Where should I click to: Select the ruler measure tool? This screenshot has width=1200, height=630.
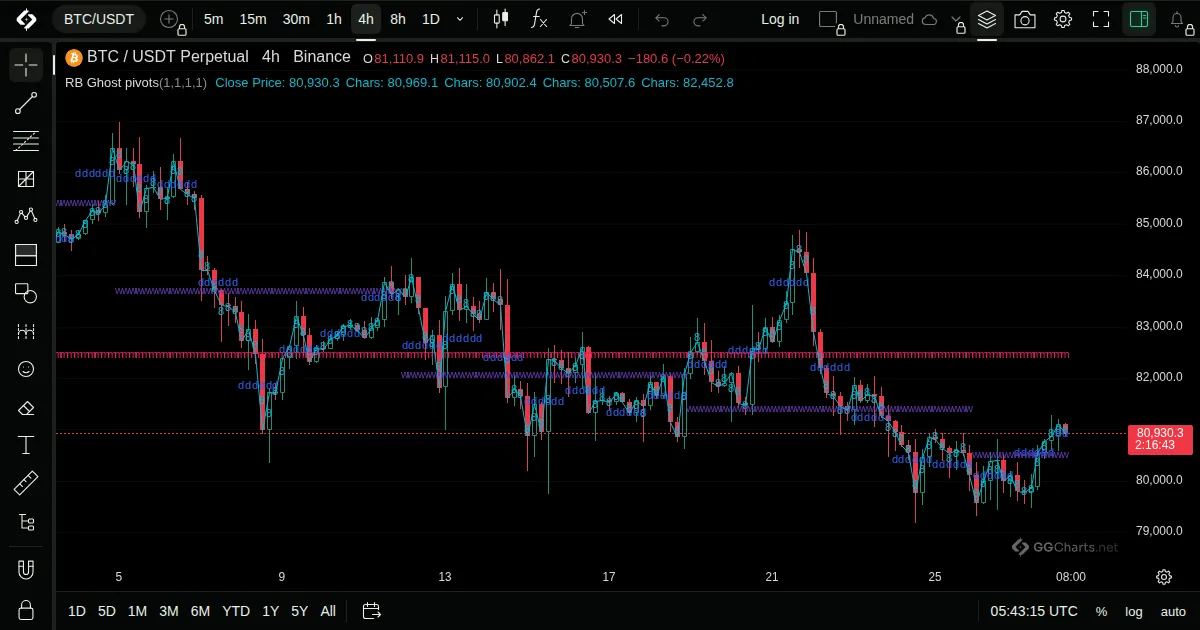pos(26,483)
